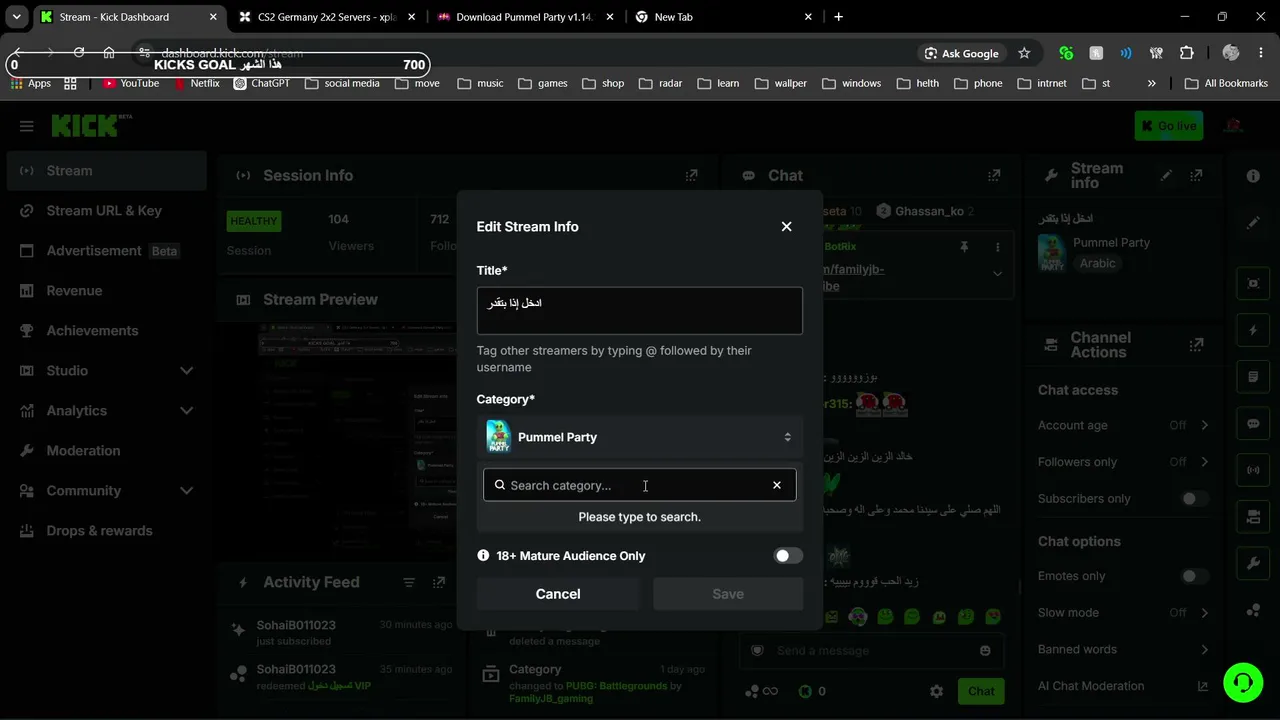This screenshot has width=1280, height=720.
Task: Click the Go live button
Action: (1169, 126)
